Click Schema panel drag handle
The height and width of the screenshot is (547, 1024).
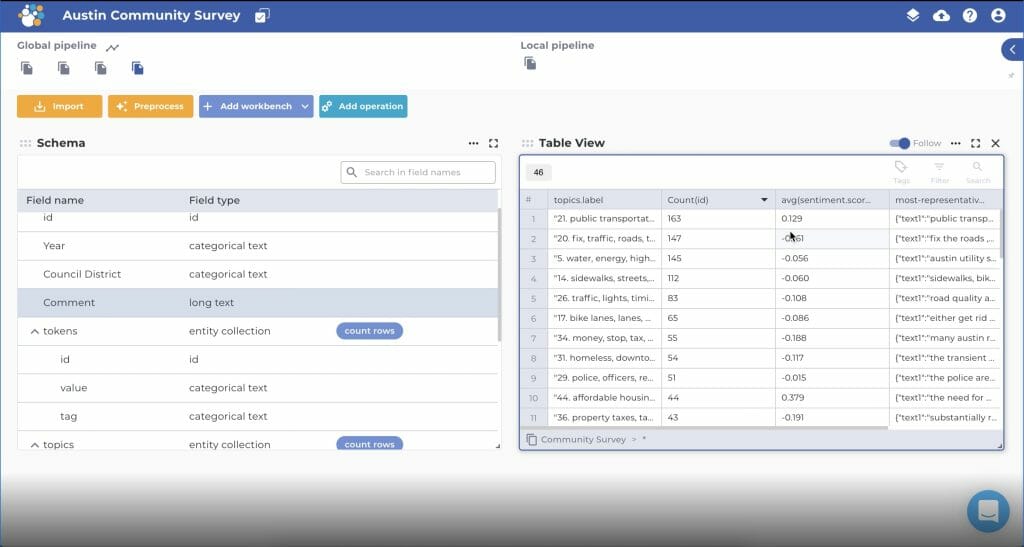[25, 143]
